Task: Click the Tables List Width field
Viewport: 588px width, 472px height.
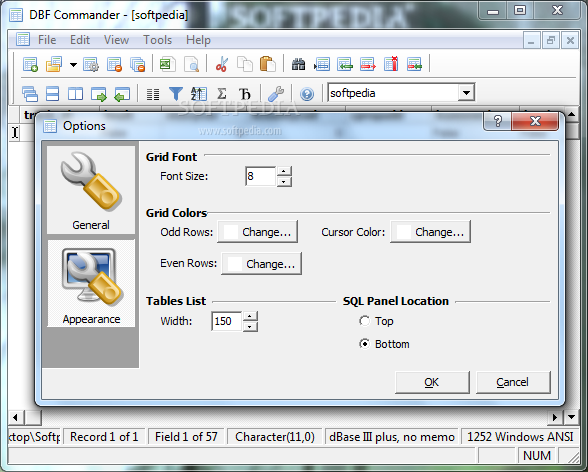Action: [x=226, y=321]
